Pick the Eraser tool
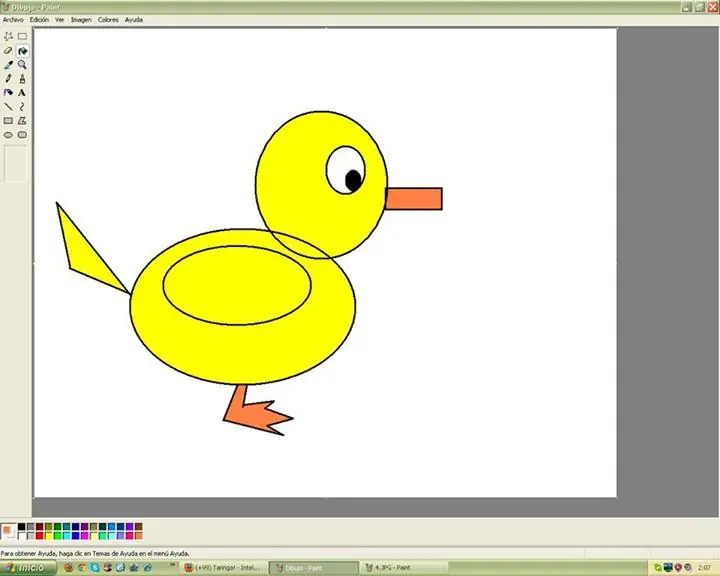This screenshot has height=576, width=720. pos(8,51)
